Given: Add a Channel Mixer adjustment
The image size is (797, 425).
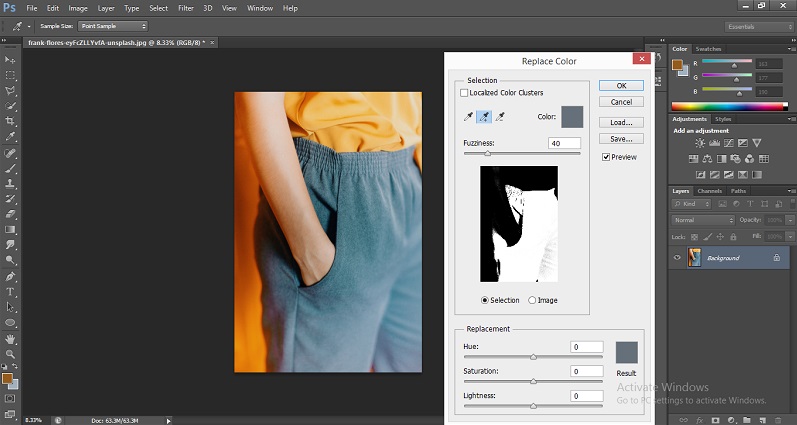Looking at the screenshot, I should 749,159.
